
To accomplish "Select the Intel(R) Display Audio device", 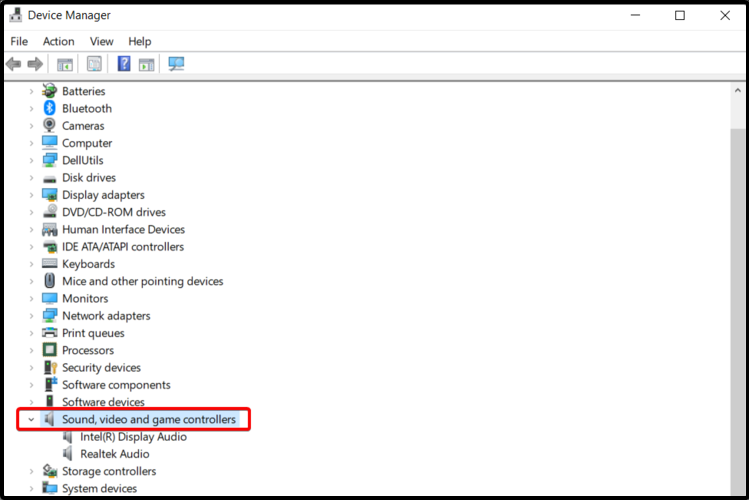I will coord(133,436).
